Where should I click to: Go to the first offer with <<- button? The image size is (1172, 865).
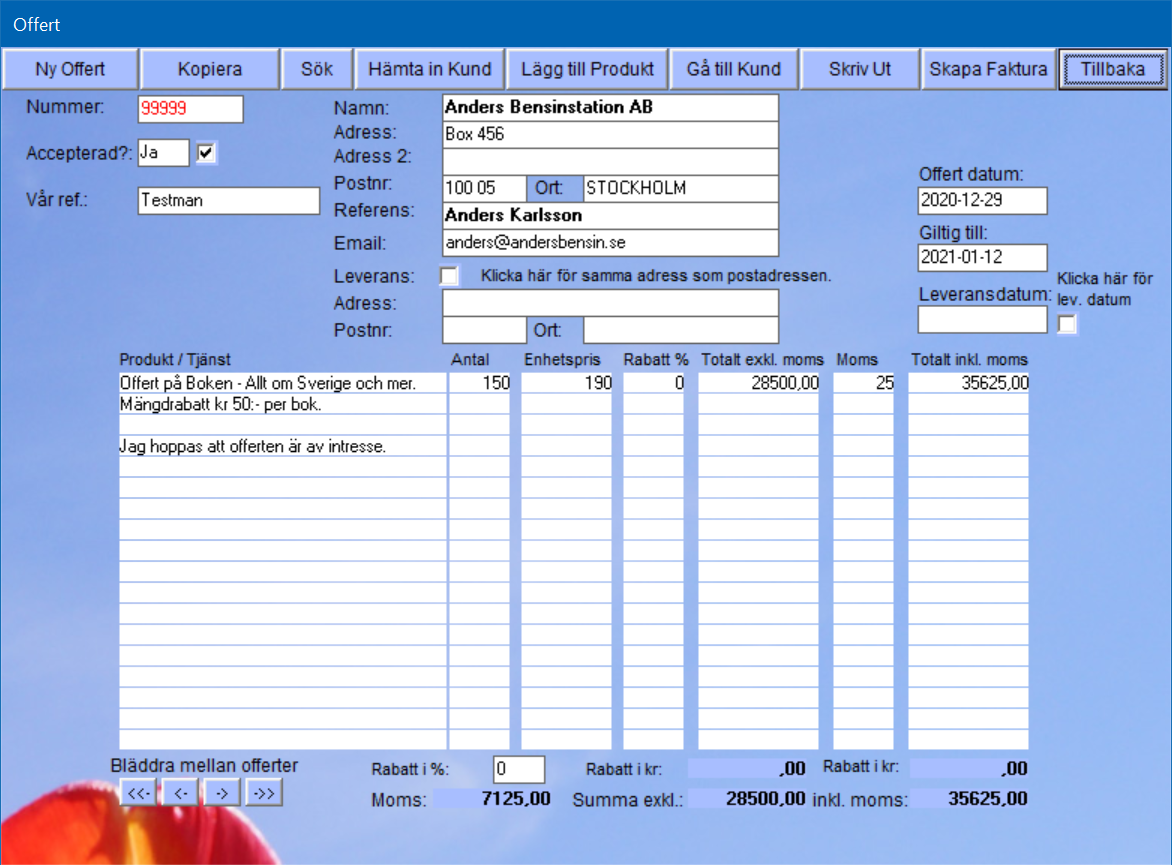coord(140,793)
